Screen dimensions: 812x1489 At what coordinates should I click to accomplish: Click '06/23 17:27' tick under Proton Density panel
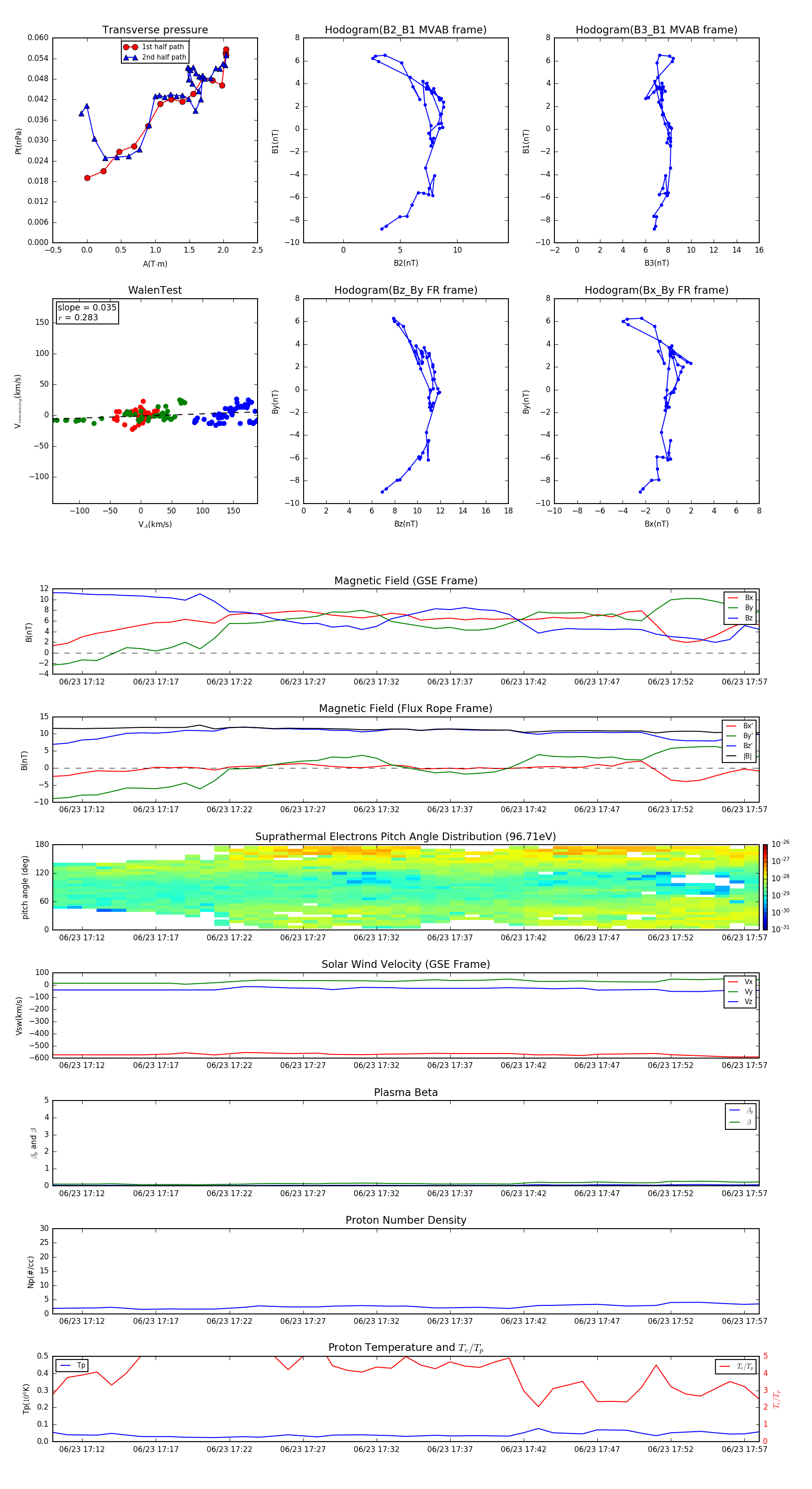point(303,1321)
